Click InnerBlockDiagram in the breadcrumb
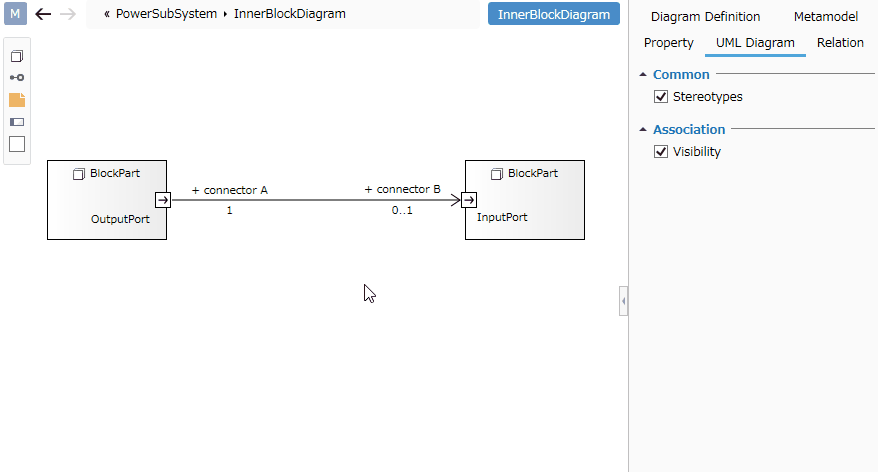 pyautogui.click(x=289, y=14)
